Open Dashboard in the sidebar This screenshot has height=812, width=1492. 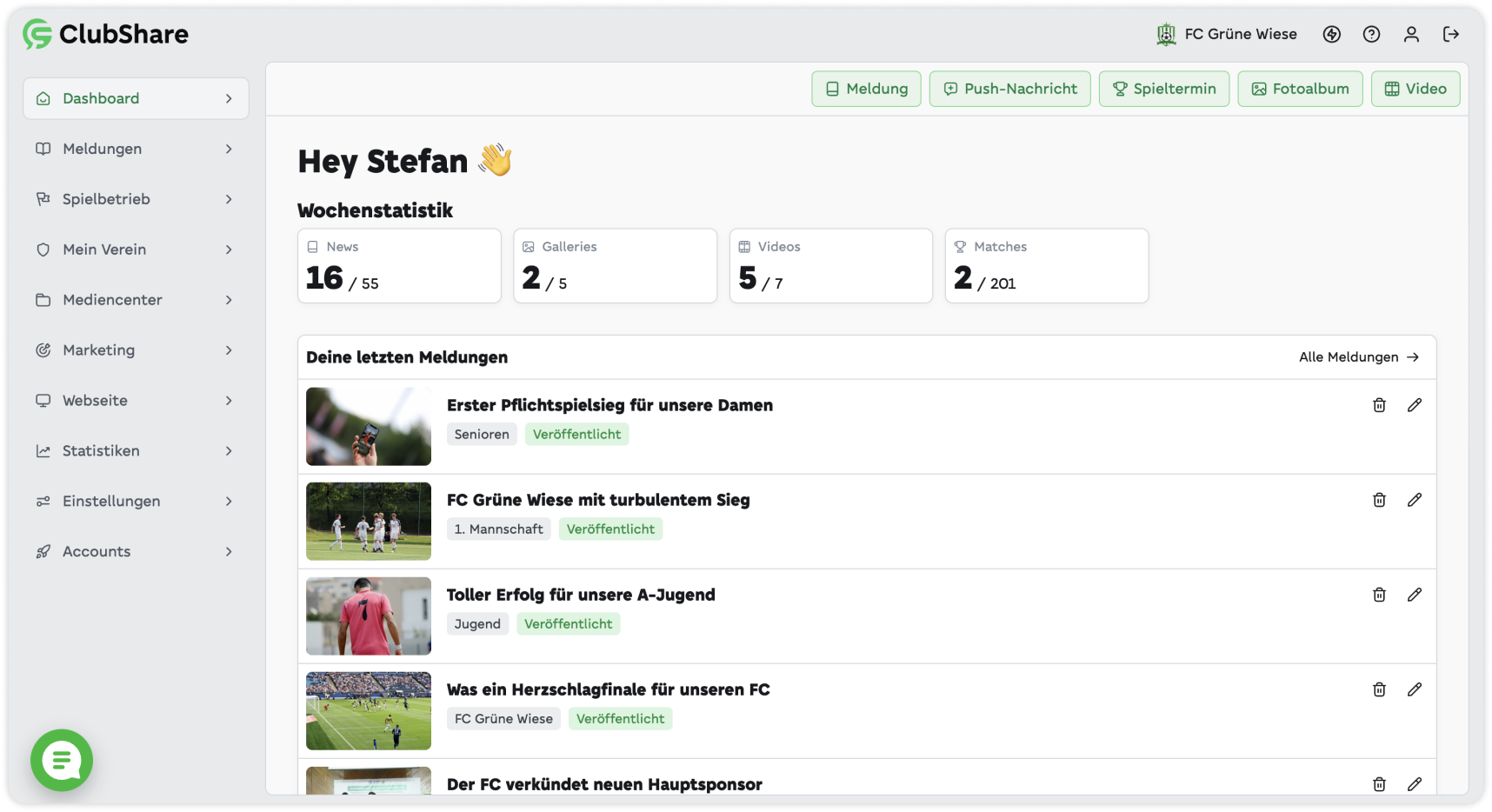pyautogui.click(x=136, y=98)
